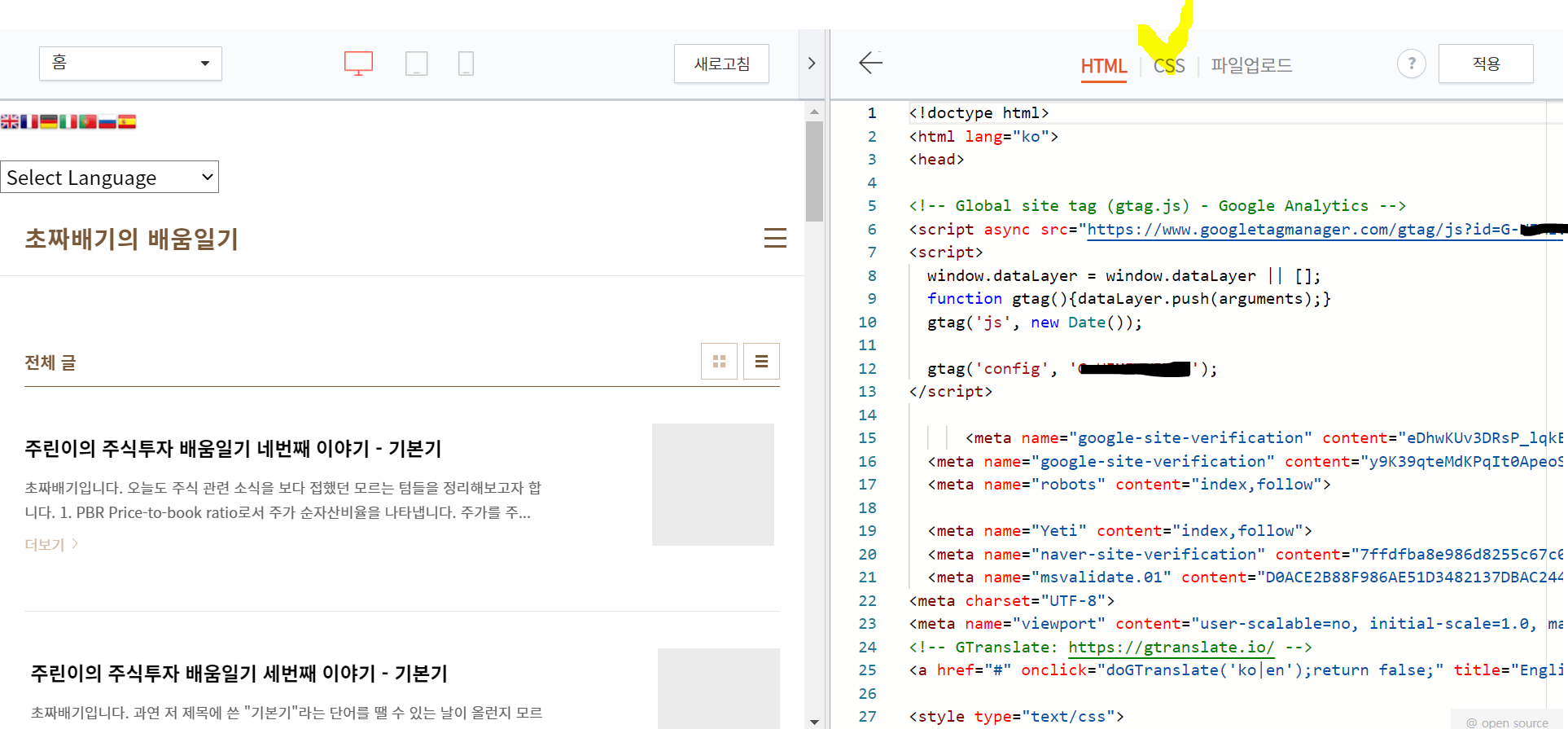Switch to mobile phone preview icon
Viewport: 1568px width, 729px height.
466,64
